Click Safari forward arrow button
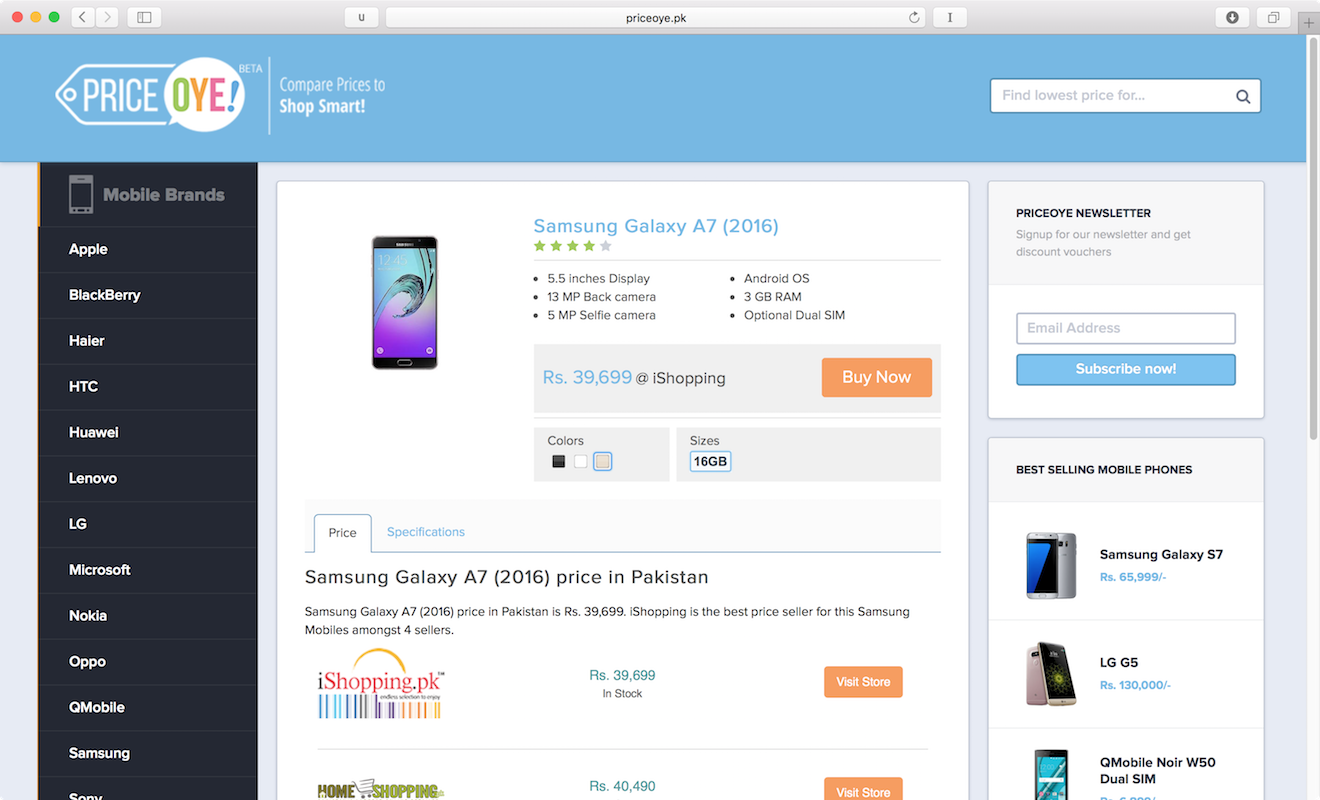 click(107, 17)
